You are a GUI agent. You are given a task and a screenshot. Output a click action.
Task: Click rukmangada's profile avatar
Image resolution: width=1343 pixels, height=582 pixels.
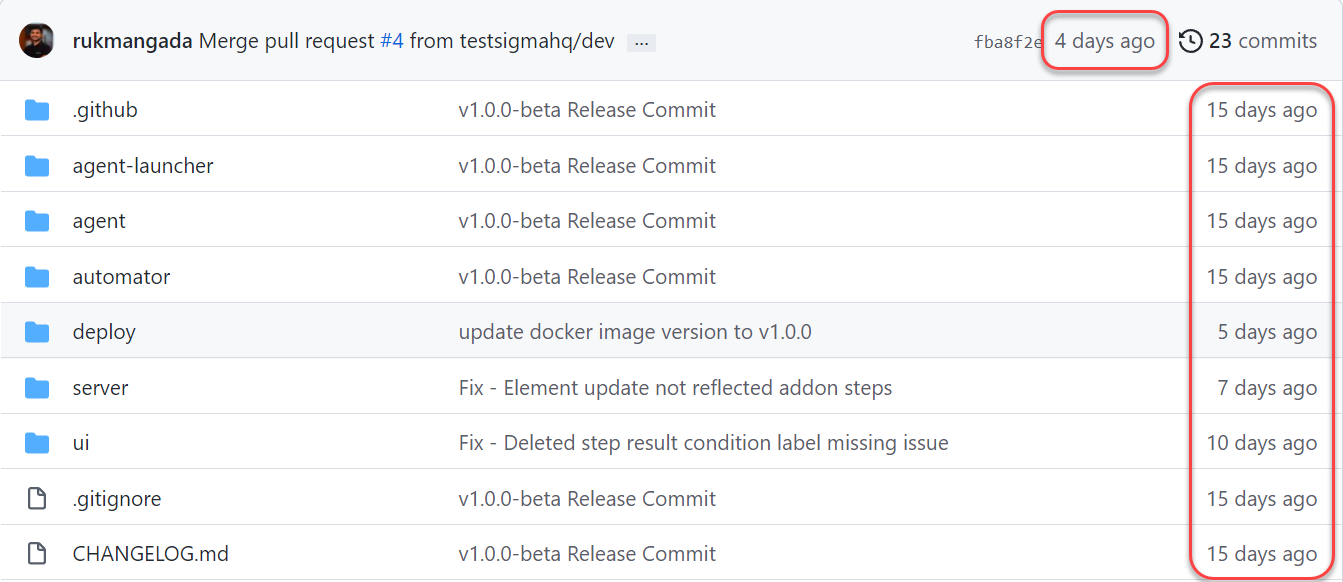pos(37,41)
